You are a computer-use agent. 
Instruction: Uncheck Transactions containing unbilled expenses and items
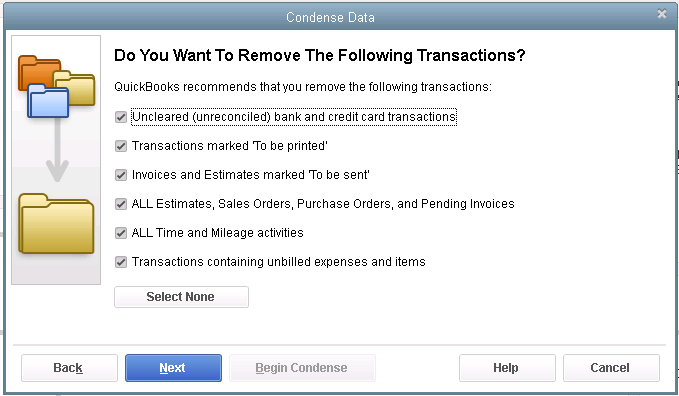coord(121,262)
